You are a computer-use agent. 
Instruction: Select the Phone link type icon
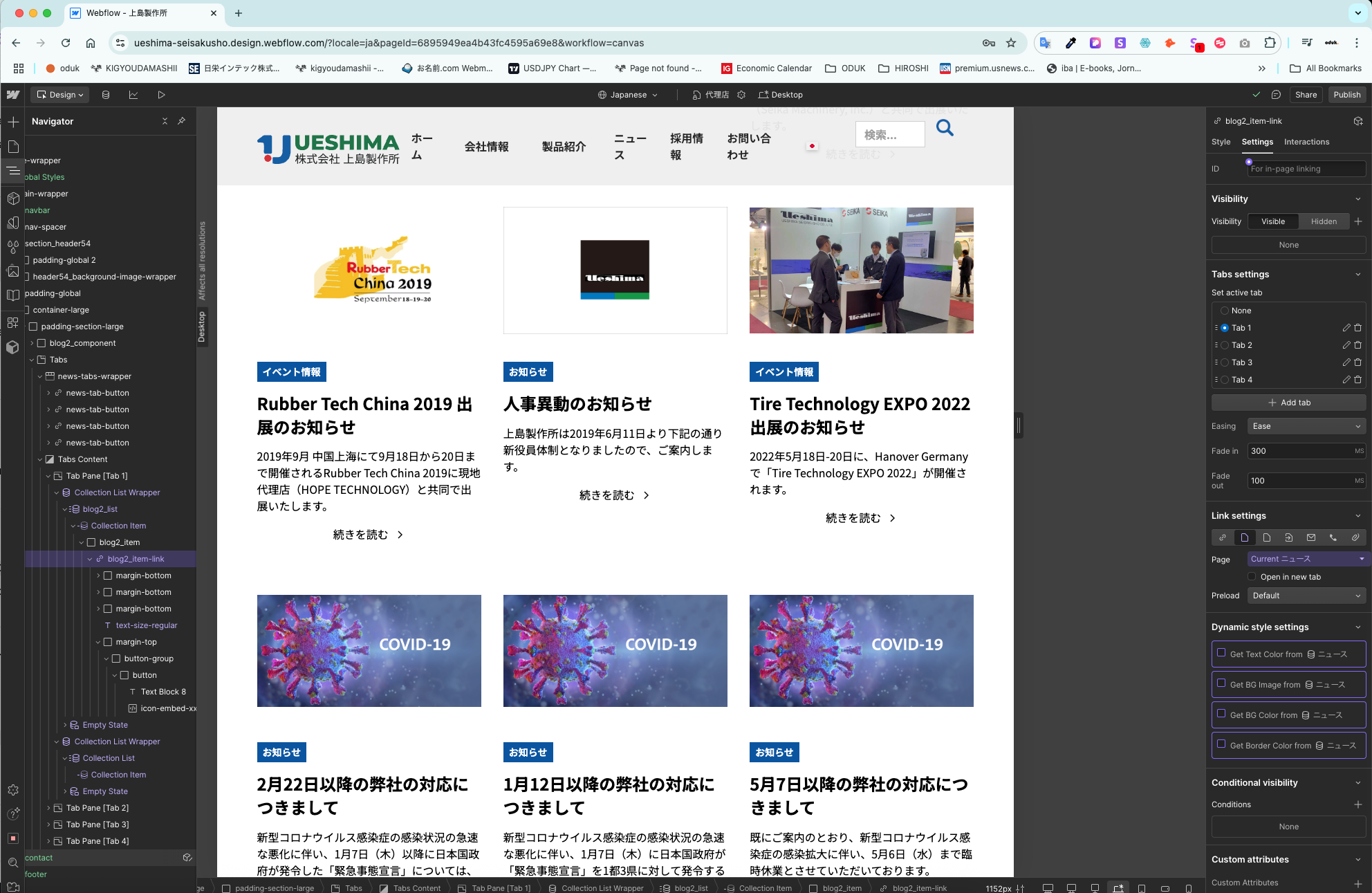pos(1333,537)
